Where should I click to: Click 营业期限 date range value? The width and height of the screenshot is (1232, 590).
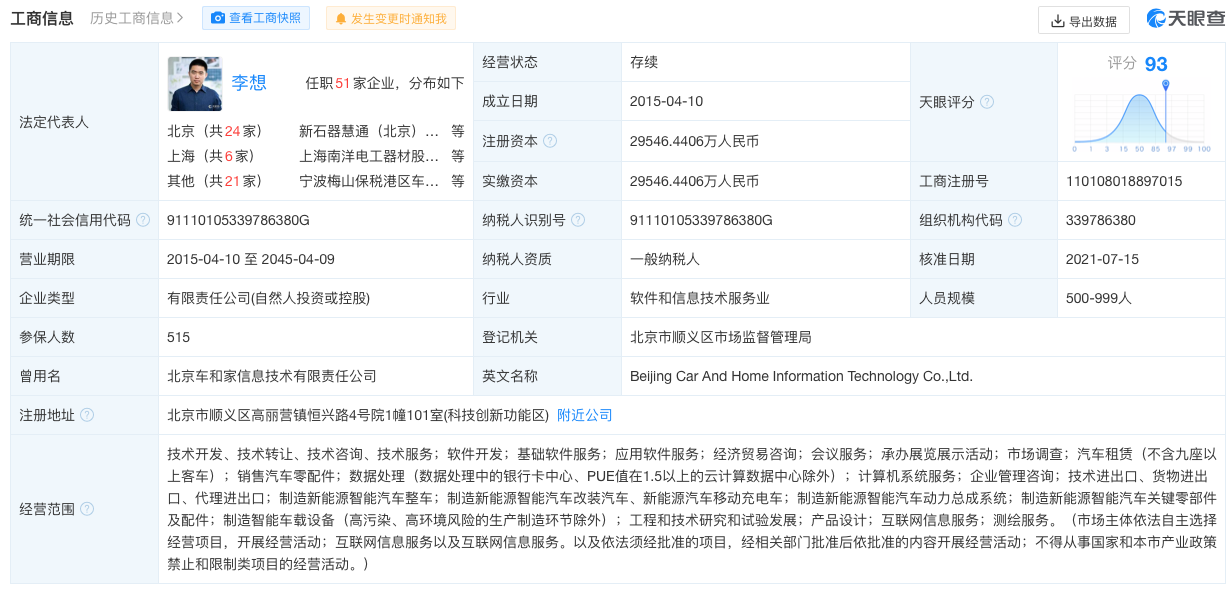[x=251, y=259]
